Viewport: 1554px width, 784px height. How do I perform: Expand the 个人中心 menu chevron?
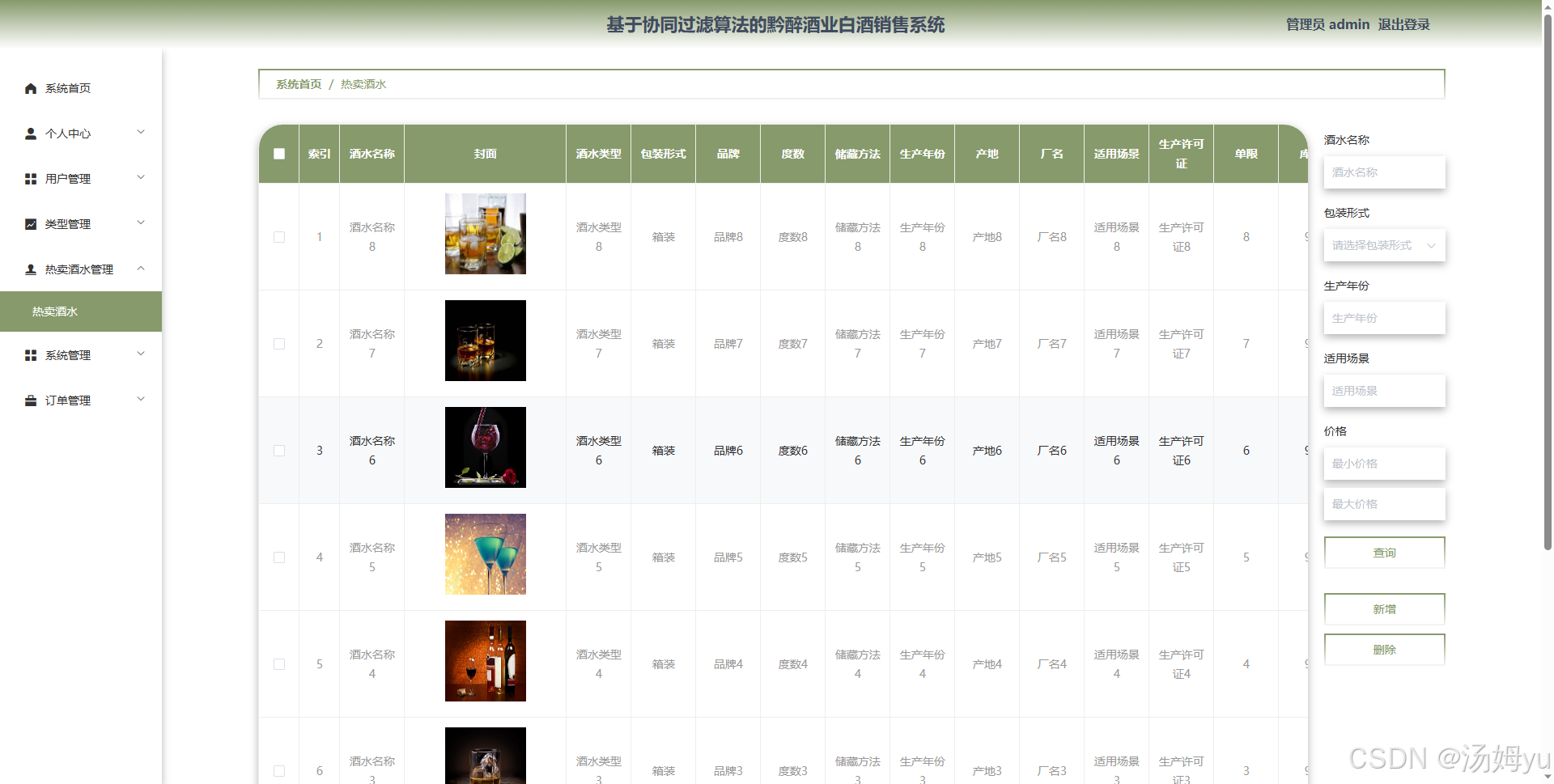coord(141,132)
